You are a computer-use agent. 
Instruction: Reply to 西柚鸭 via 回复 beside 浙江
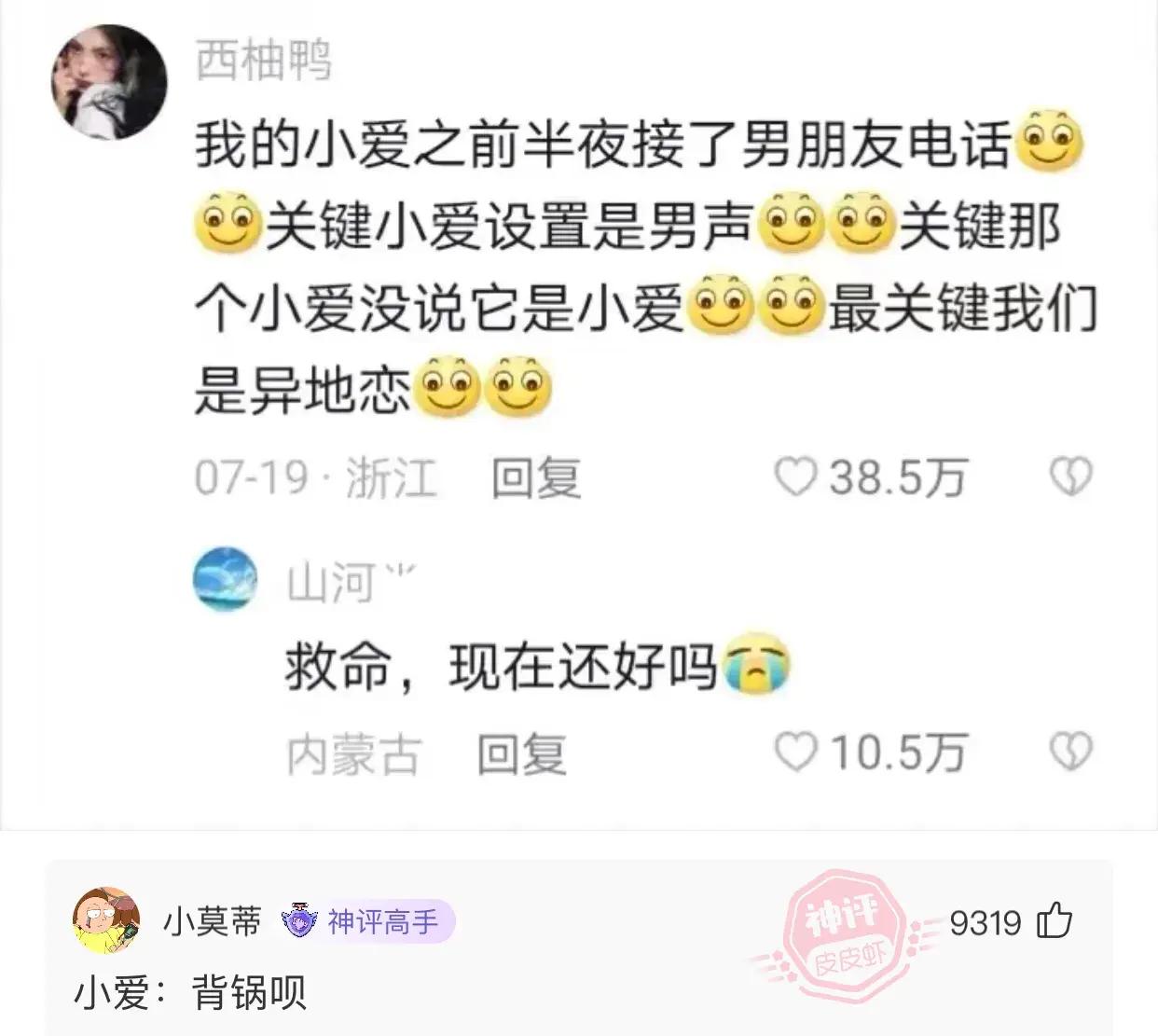(x=536, y=478)
